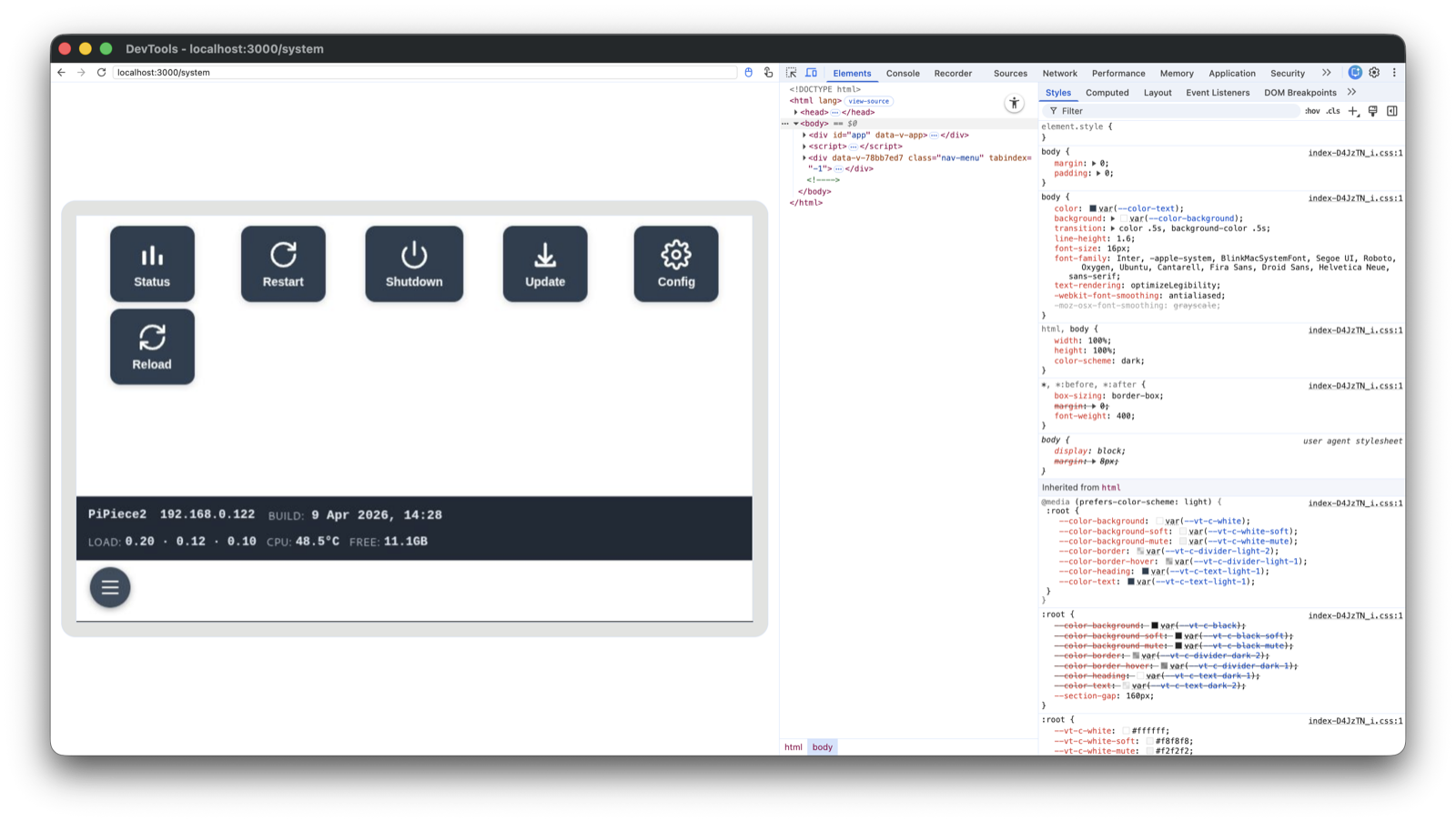The image size is (1456, 822).
Task: Click the Update download icon
Action: coord(544,254)
